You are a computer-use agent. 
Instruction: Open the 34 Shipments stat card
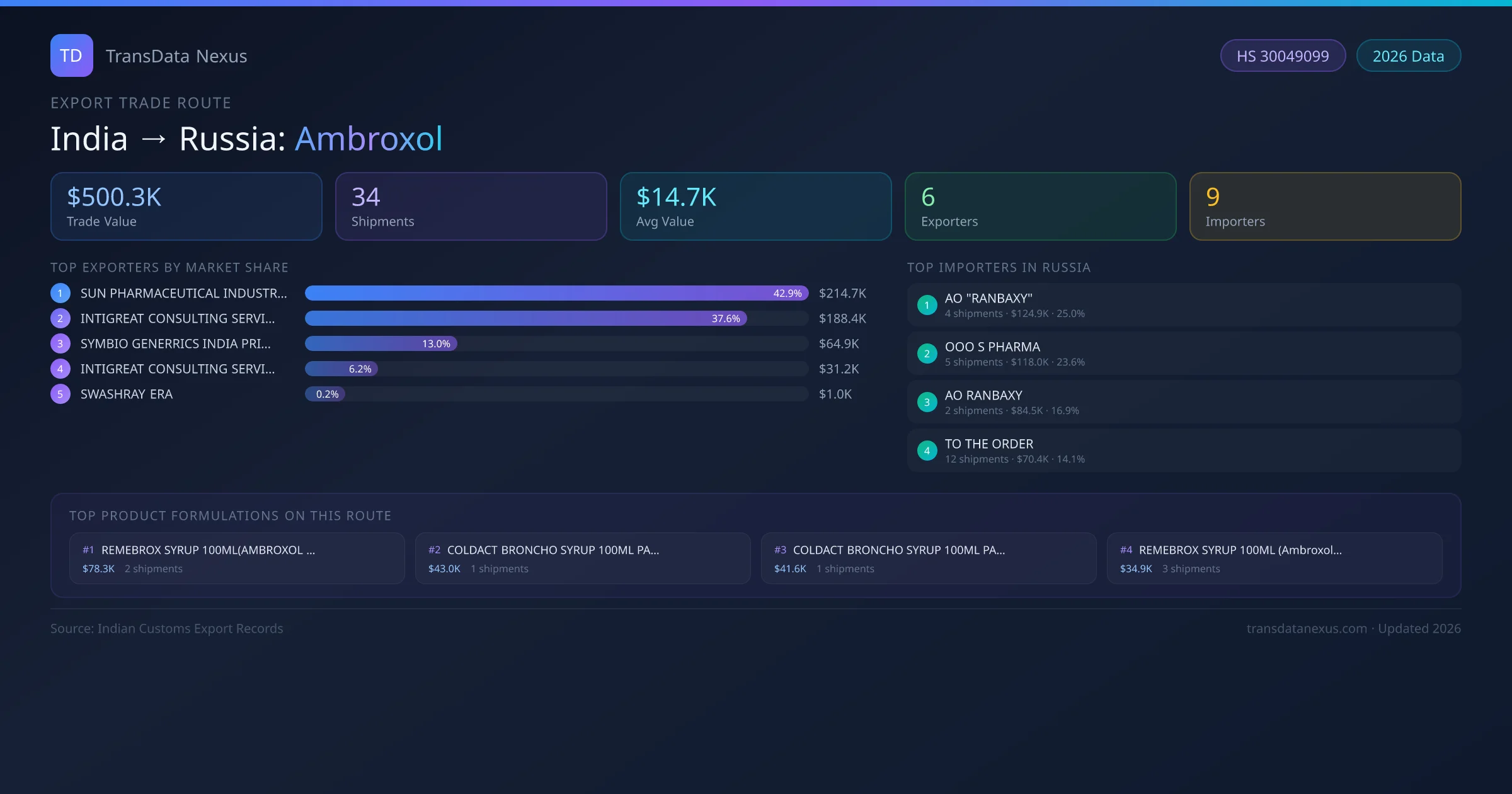point(471,206)
